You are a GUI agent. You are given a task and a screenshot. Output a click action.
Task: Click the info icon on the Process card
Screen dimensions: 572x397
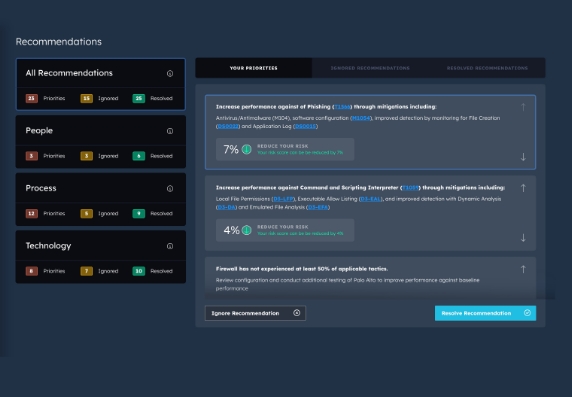[x=170, y=189]
